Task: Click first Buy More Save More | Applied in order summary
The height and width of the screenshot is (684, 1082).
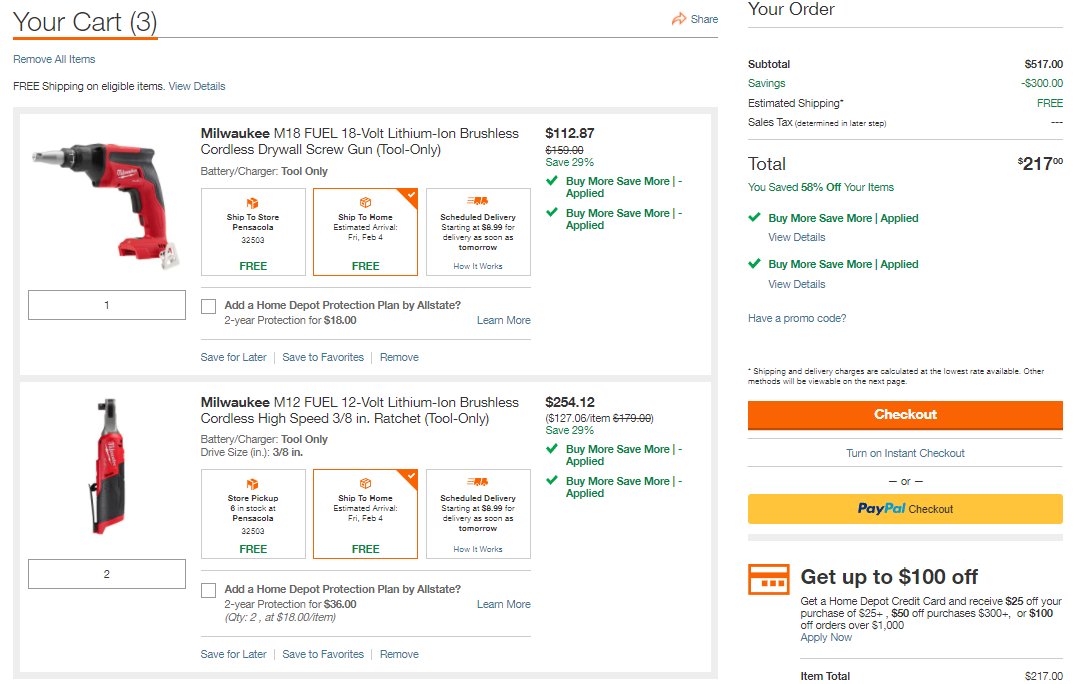Action: click(x=843, y=218)
